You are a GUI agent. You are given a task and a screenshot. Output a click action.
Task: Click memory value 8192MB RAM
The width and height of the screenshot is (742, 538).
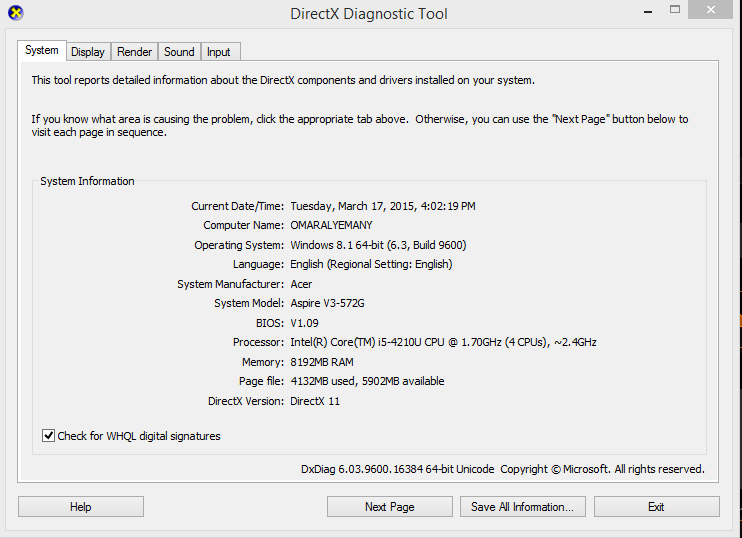pyautogui.click(x=322, y=362)
